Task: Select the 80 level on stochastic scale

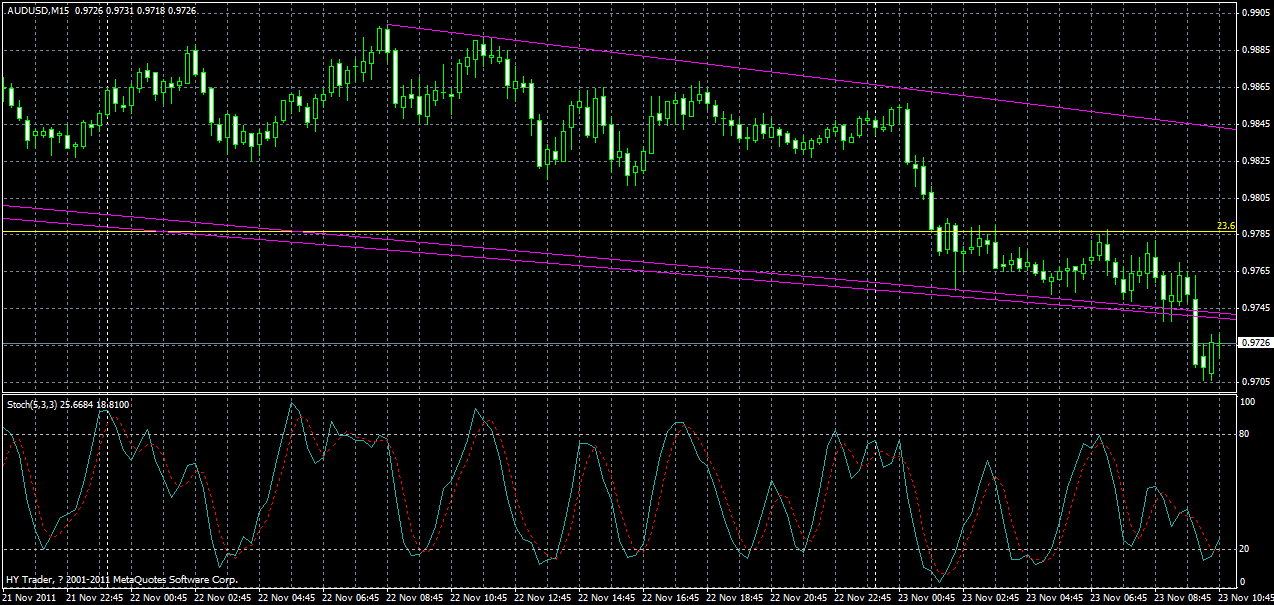Action: 1246,434
